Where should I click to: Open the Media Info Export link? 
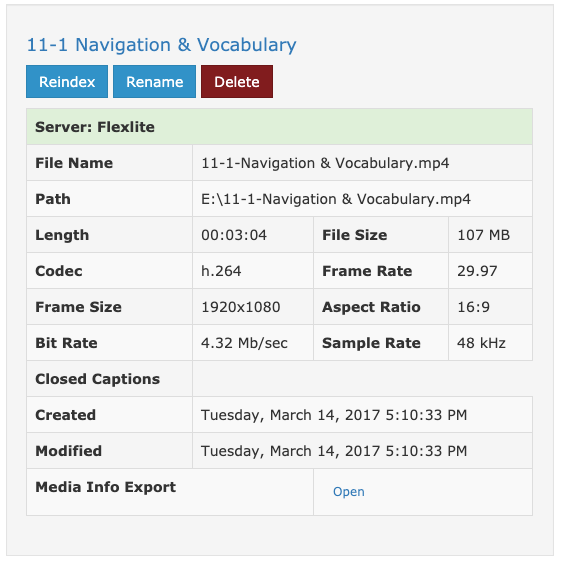coord(349,491)
